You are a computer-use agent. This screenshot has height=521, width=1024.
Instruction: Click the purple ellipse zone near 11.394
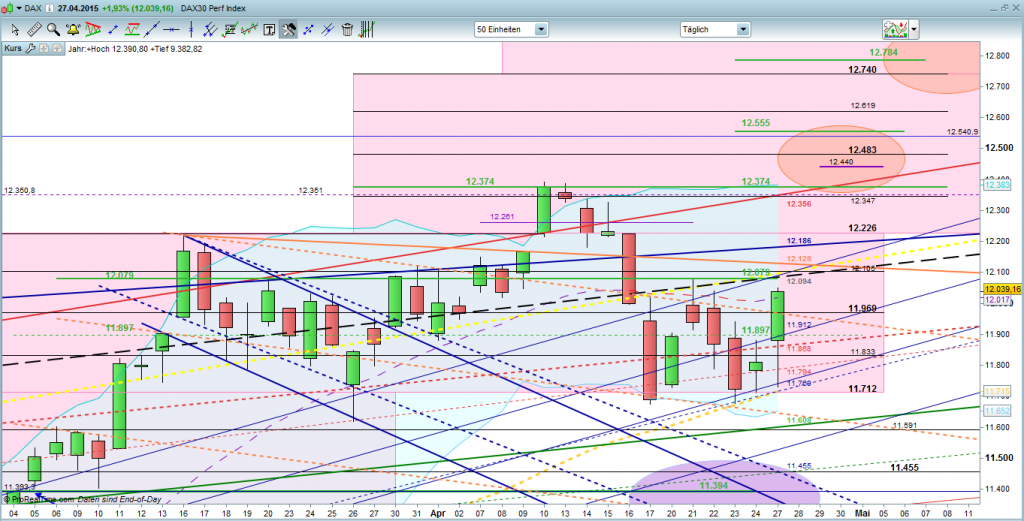click(x=726, y=482)
